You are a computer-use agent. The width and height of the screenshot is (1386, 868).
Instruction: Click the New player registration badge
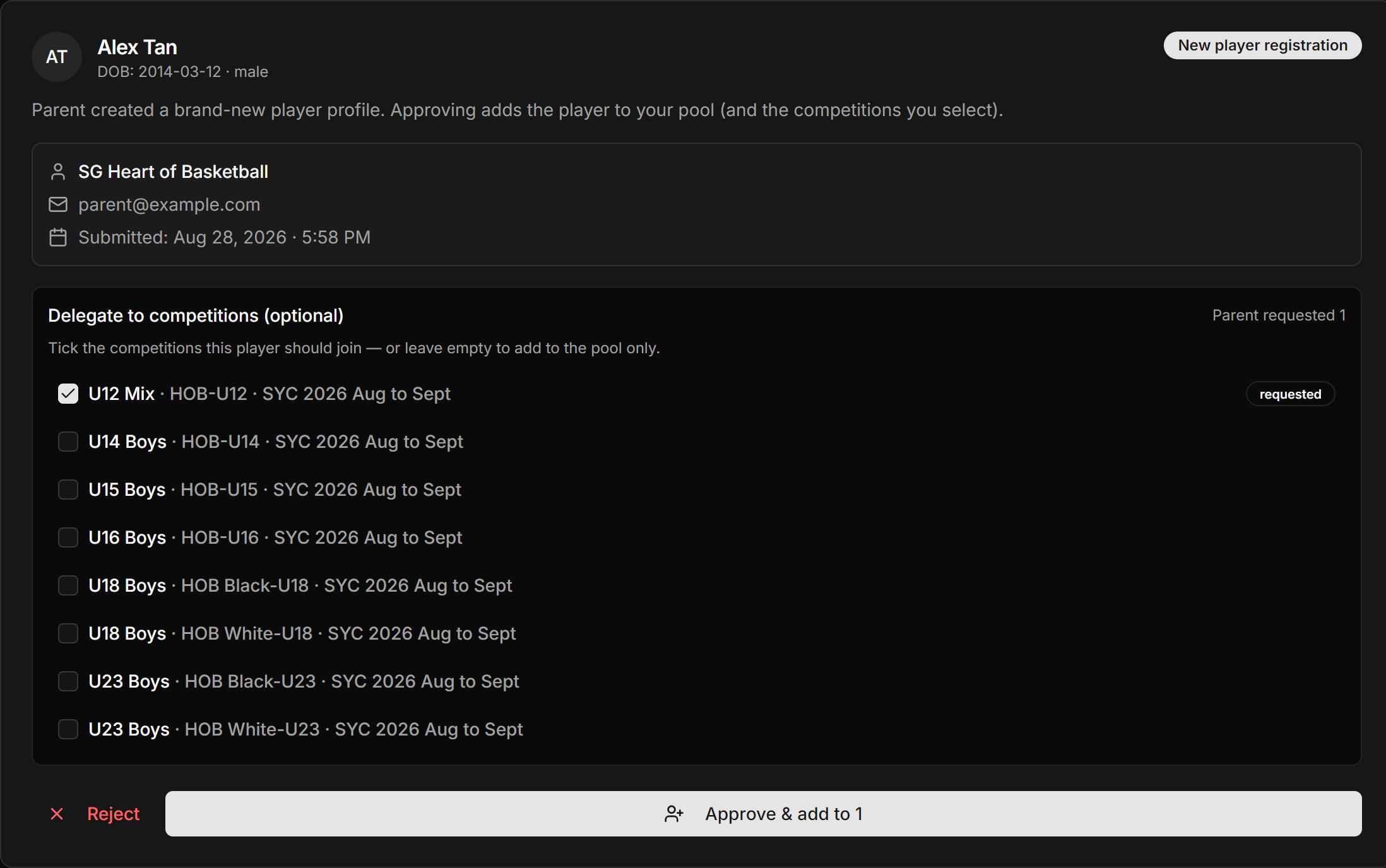pyautogui.click(x=1262, y=45)
